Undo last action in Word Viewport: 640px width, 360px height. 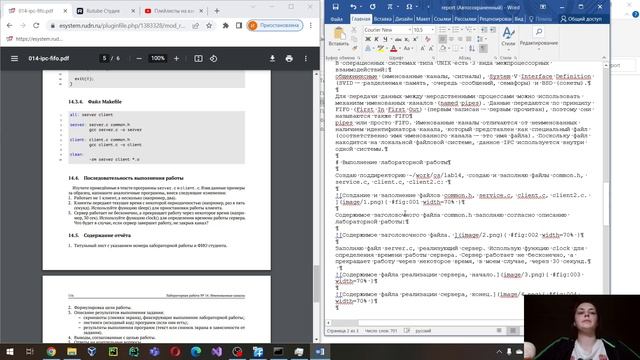coord(353,7)
